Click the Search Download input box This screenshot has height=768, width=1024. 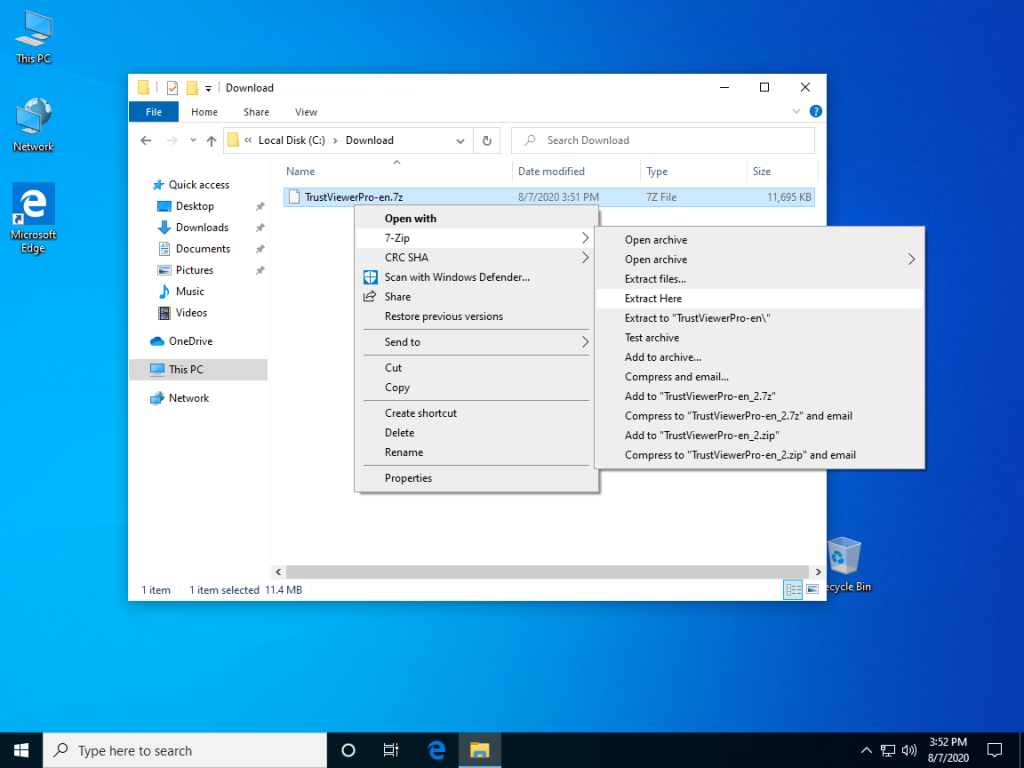tap(663, 140)
